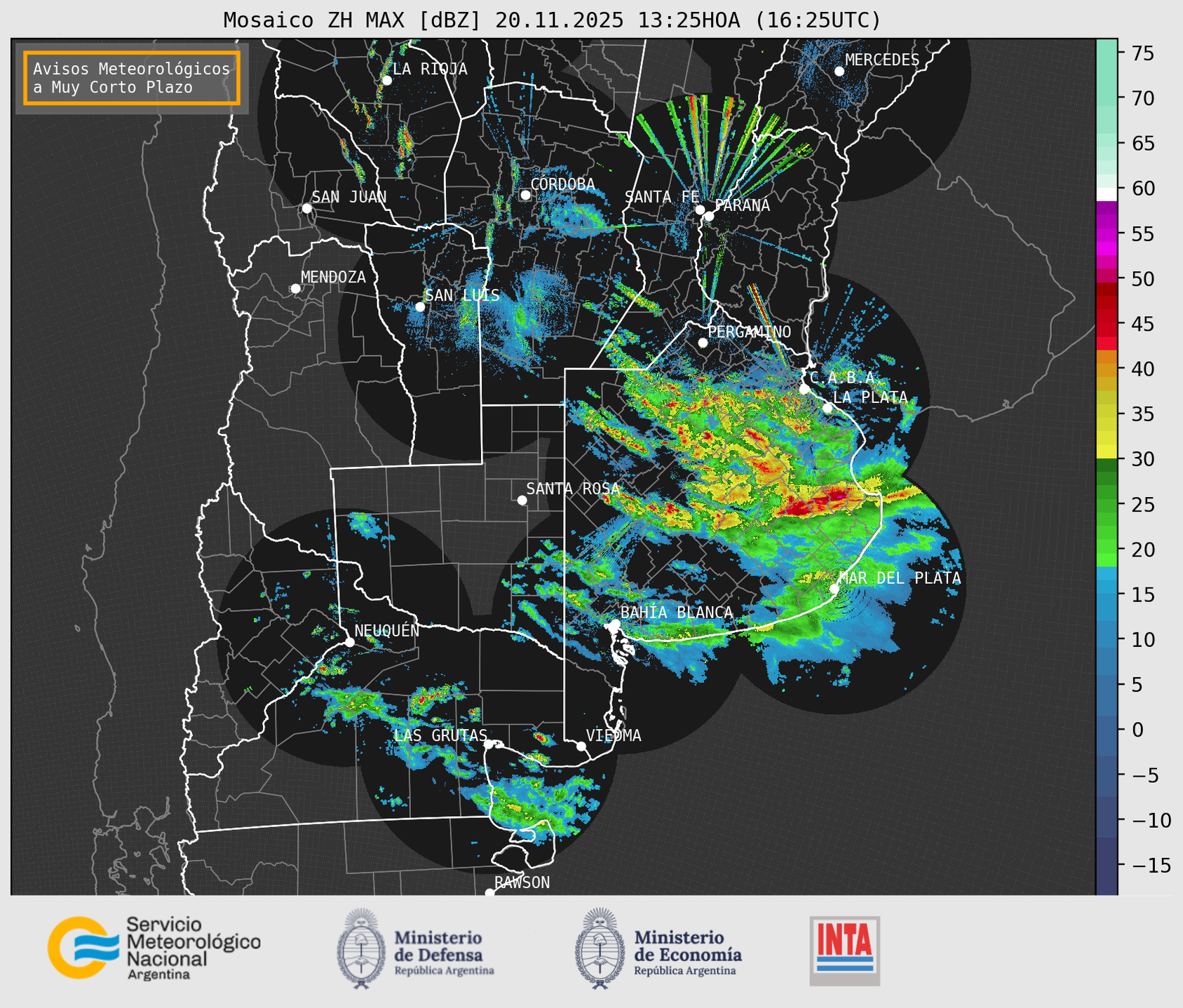Image resolution: width=1183 pixels, height=1008 pixels.
Task: Click the La Plata city marker dot
Action: click(x=827, y=408)
